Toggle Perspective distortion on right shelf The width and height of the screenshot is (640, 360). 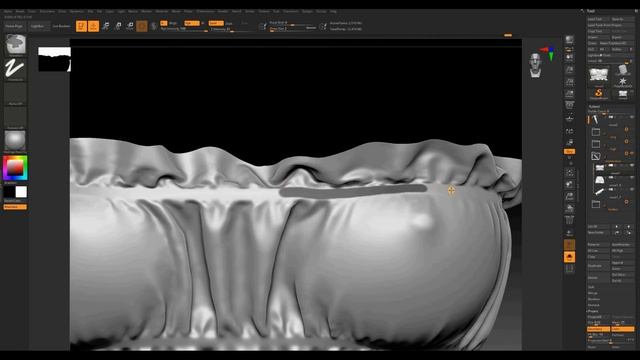(x=569, y=106)
